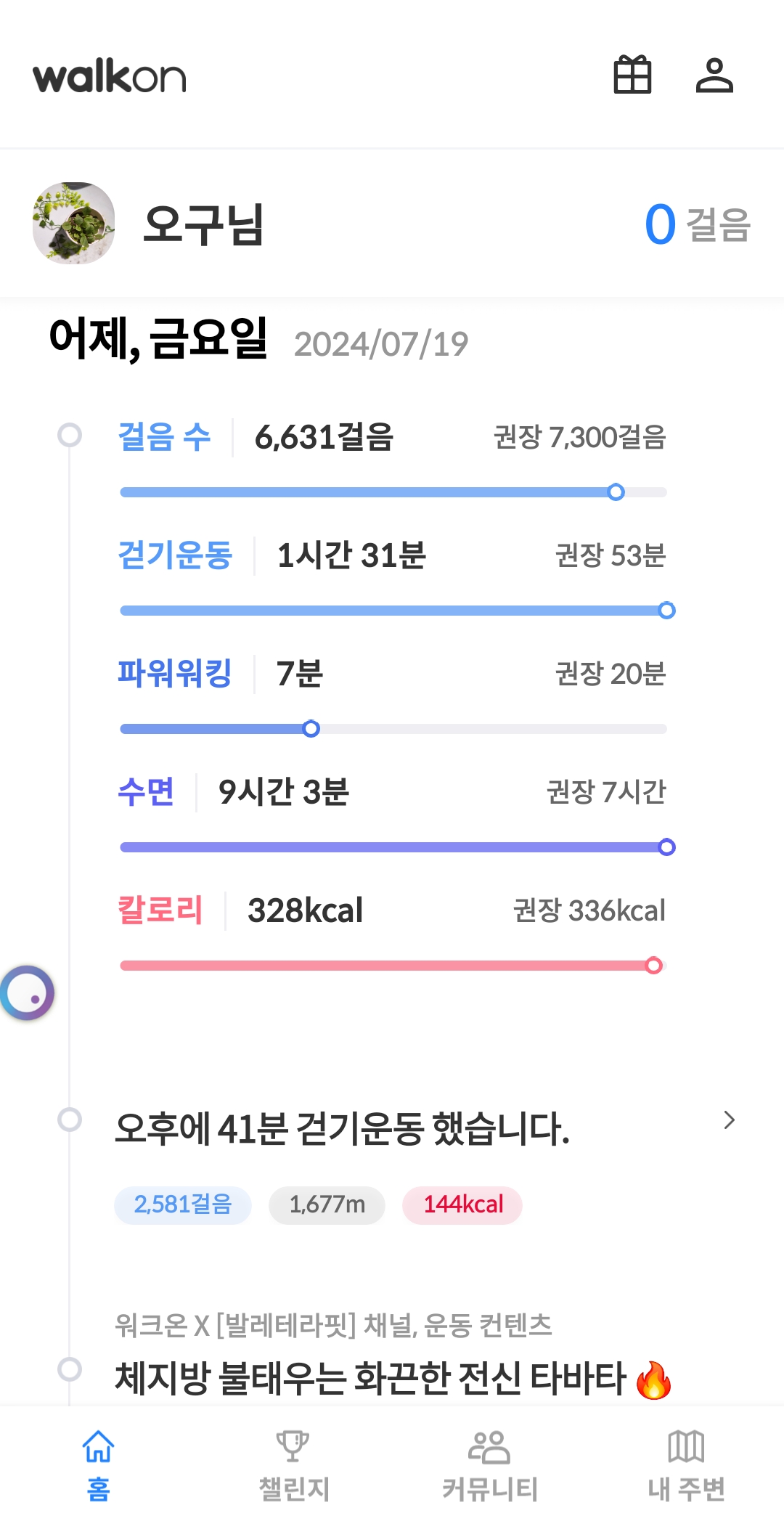The width and height of the screenshot is (784, 1529).
Task: Click the 걸음 수 progress slider handle
Action: (616, 492)
